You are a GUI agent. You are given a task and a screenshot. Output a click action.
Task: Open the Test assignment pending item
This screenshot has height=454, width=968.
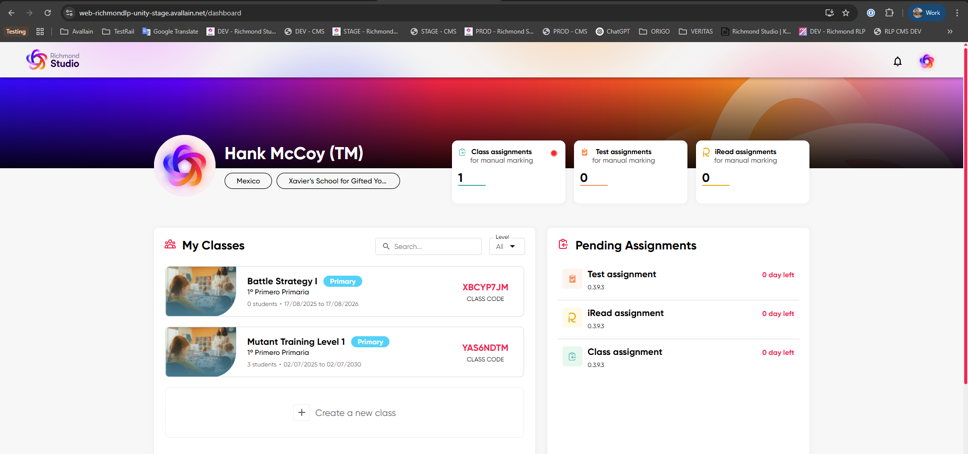[x=678, y=279]
